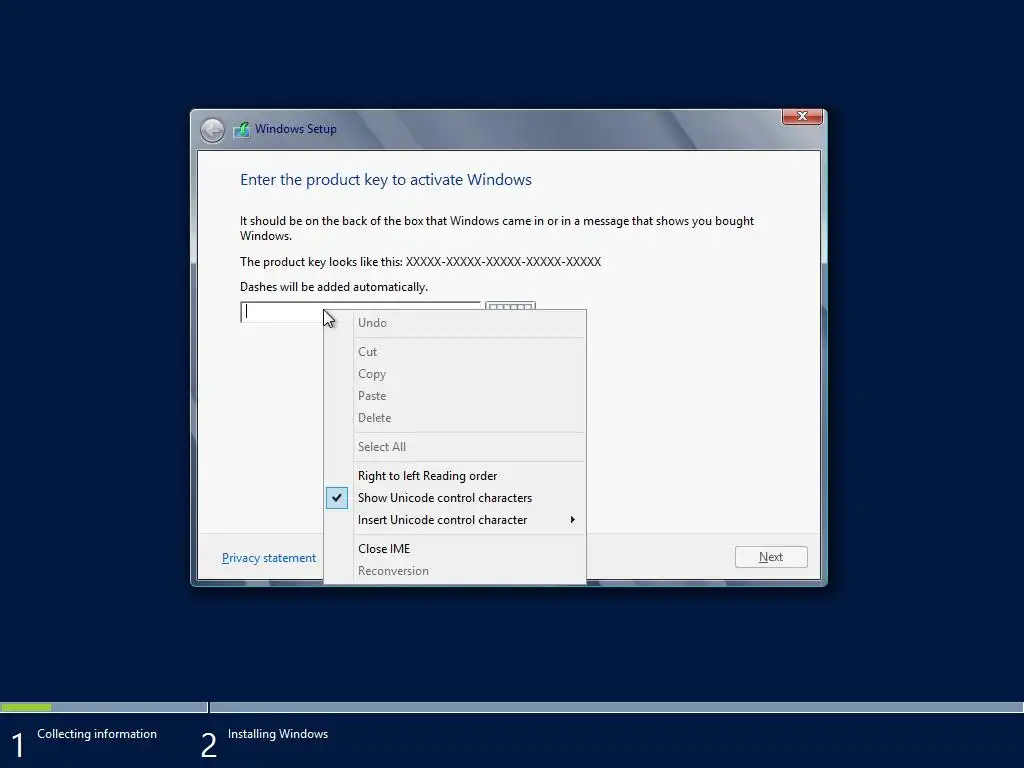This screenshot has width=1024, height=768.
Task: Click the Installing Windows step label
Action: pyautogui.click(x=278, y=734)
